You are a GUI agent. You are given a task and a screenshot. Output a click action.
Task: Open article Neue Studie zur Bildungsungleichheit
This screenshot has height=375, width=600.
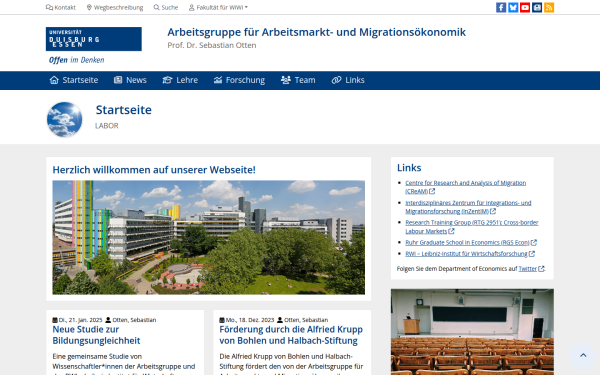96,335
